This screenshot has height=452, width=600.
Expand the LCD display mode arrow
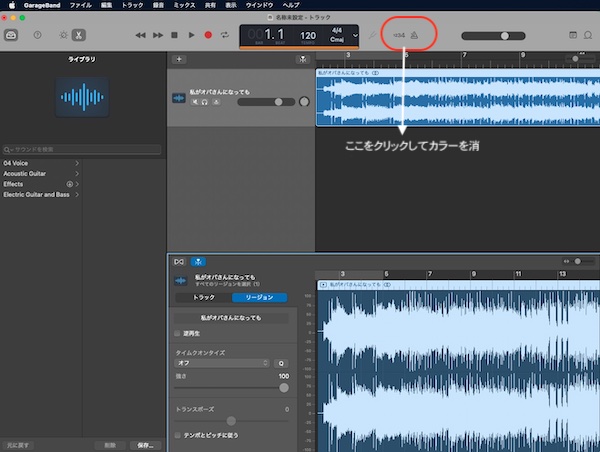355,36
